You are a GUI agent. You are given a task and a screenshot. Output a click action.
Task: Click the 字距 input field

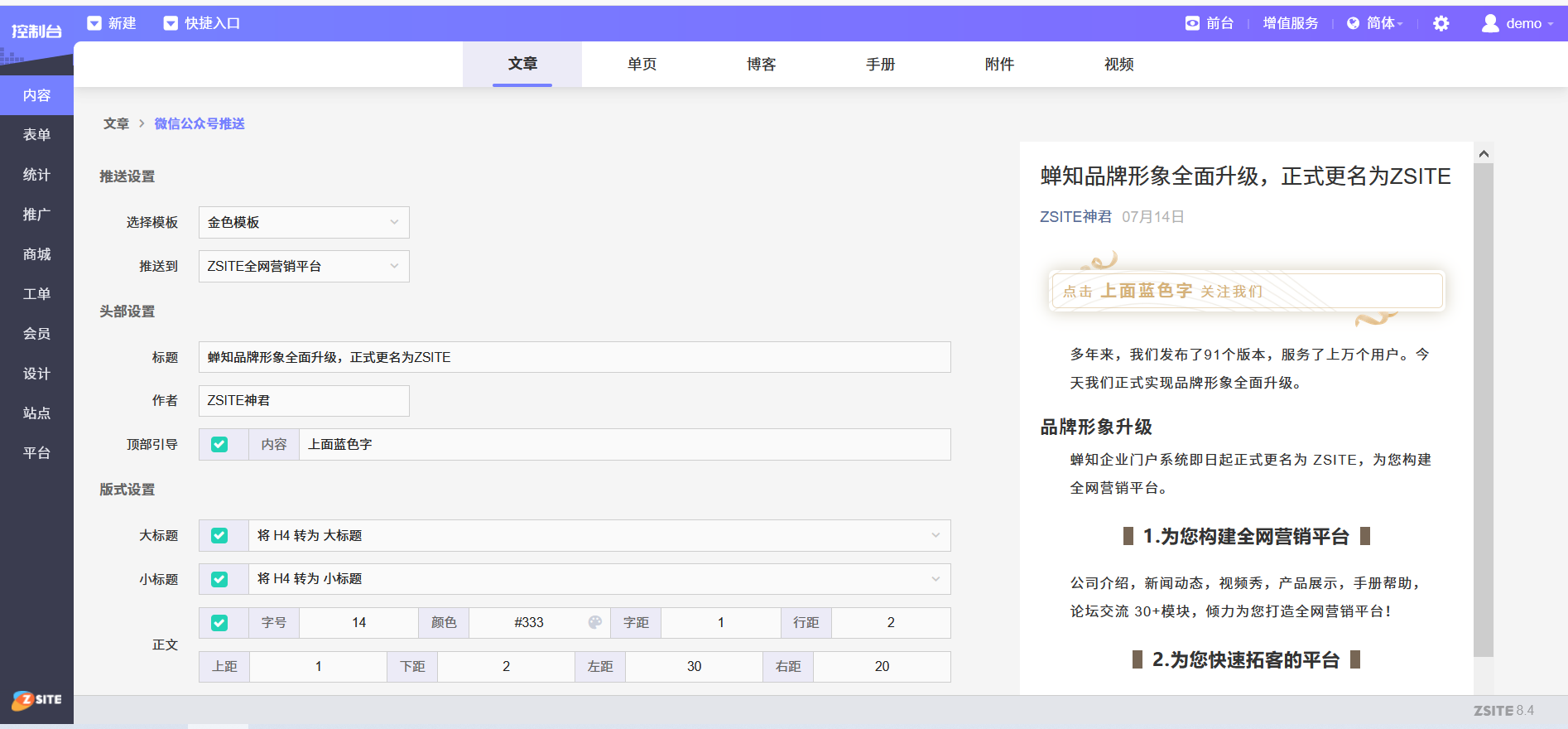(x=721, y=622)
